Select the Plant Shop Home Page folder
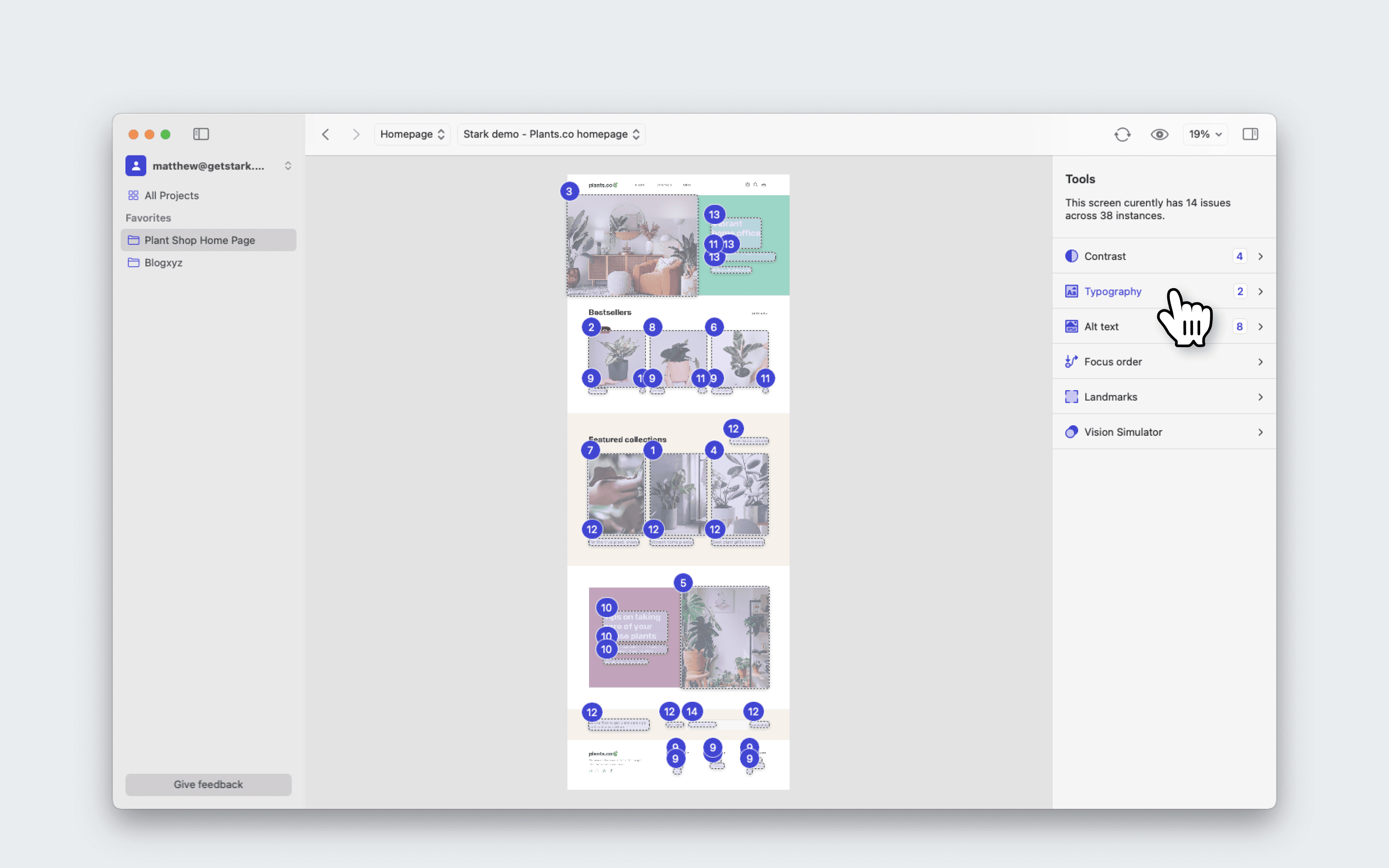The height and width of the screenshot is (868, 1389). click(209, 240)
